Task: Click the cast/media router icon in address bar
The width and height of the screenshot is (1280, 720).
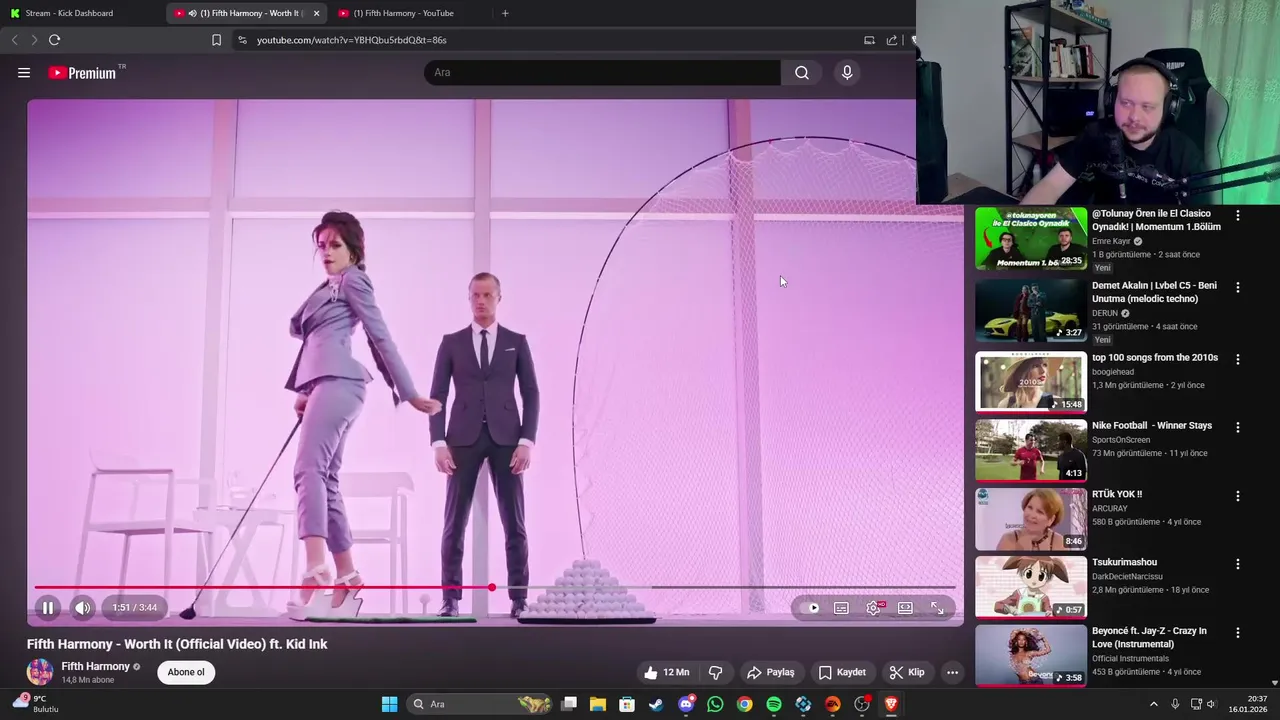Action: click(x=869, y=40)
